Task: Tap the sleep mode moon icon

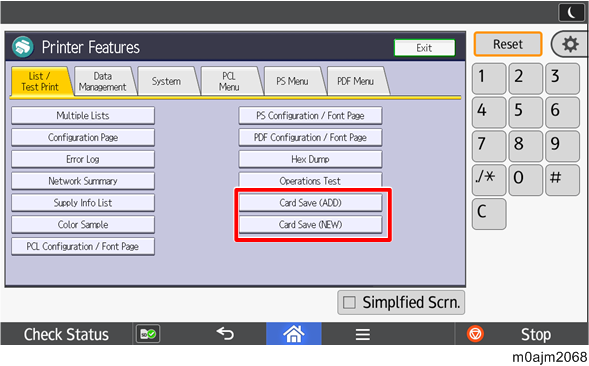Action: (x=571, y=13)
